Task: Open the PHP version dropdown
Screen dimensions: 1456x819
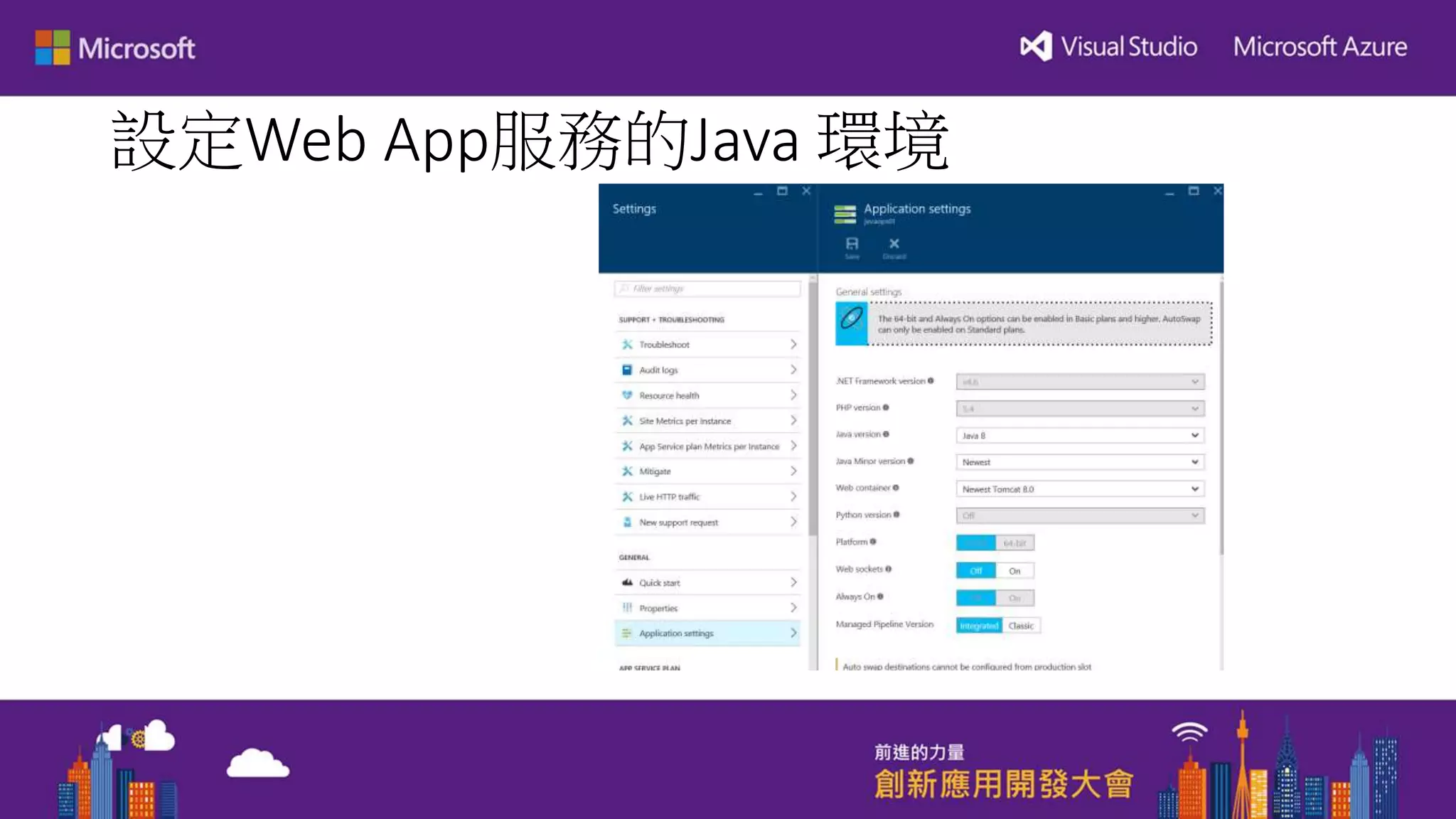Action: pos(1080,409)
